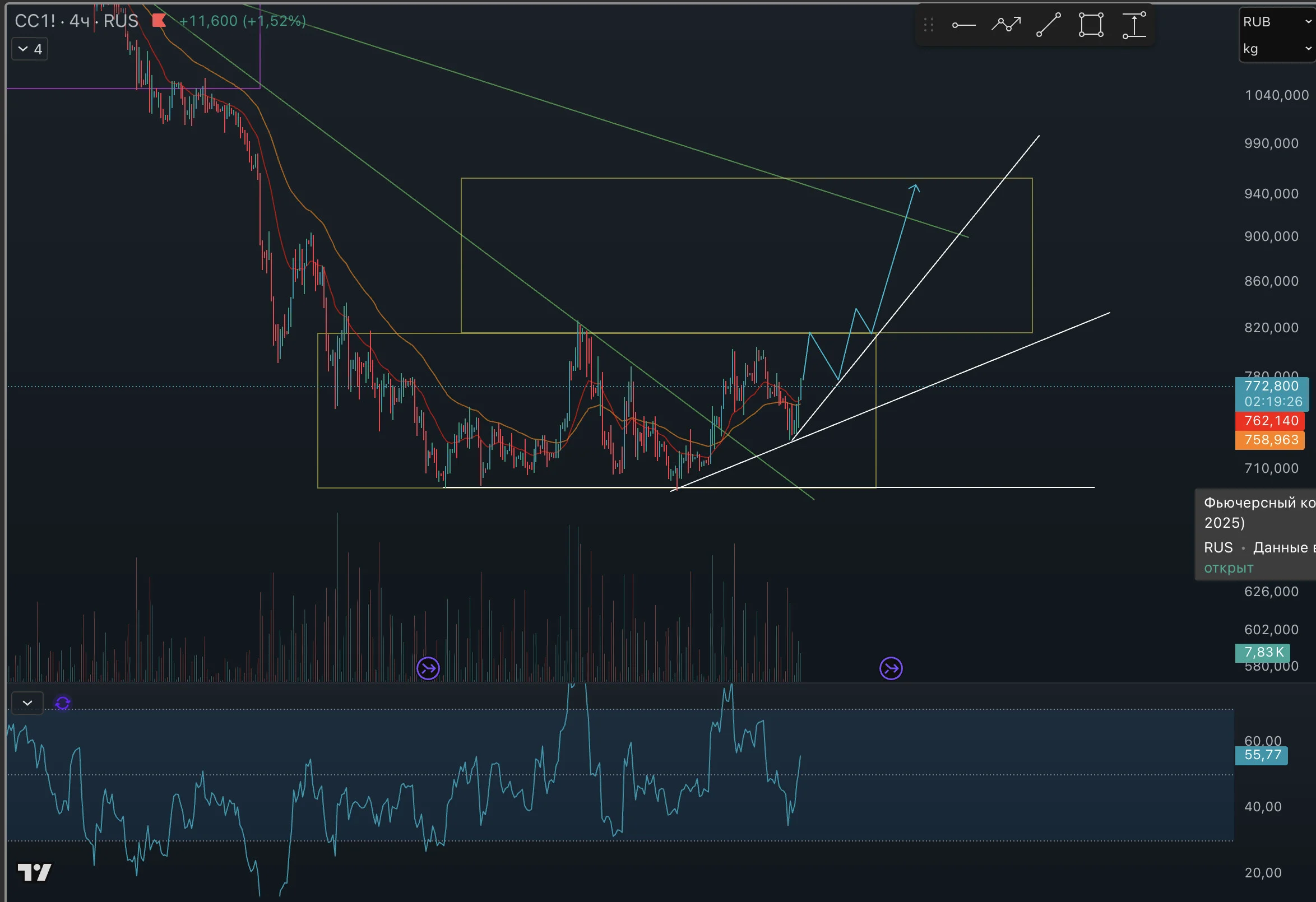Viewport: 1316px width, 902px height.
Task: Click the 940,000 price scale label
Action: pyautogui.click(x=1271, y=193)
